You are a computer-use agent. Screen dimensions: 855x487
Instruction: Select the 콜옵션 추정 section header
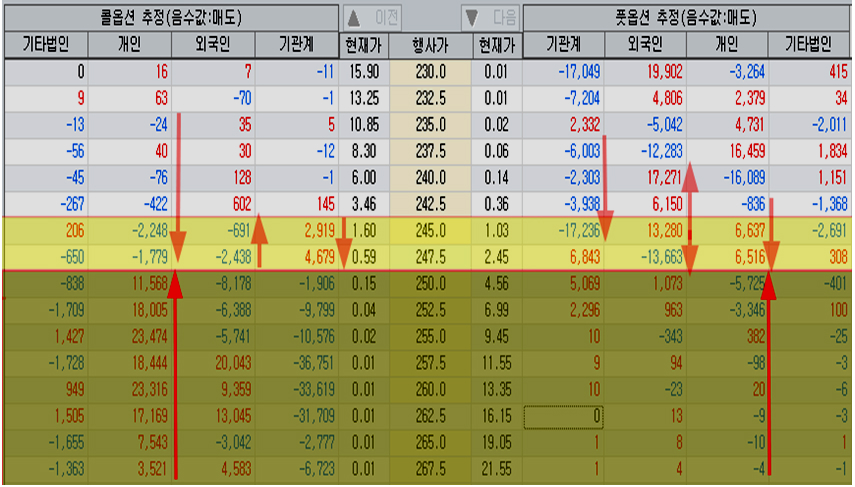(x=170, y=17)
